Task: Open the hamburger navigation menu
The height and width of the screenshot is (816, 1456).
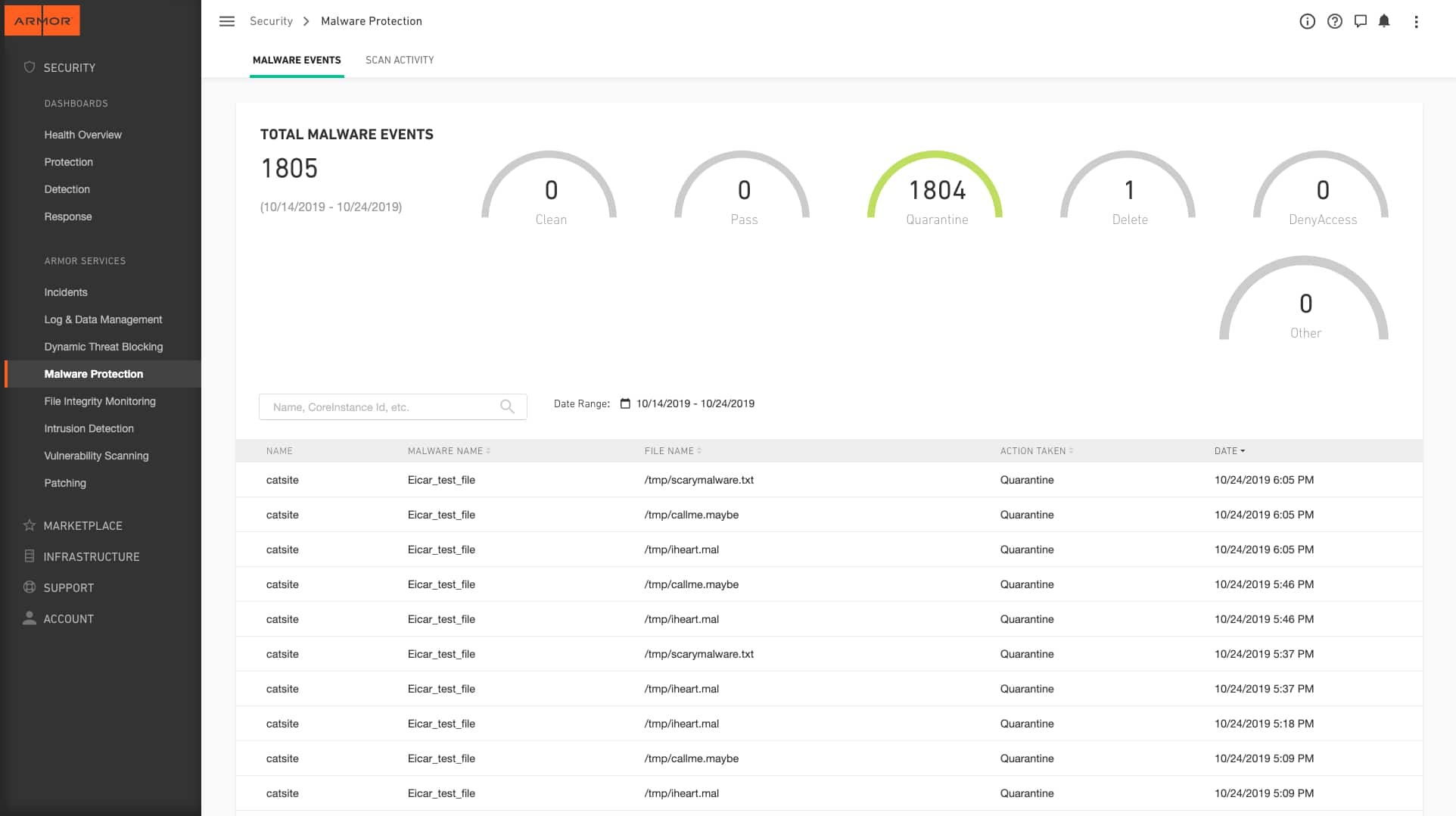Action: click(x=227, y=21)
